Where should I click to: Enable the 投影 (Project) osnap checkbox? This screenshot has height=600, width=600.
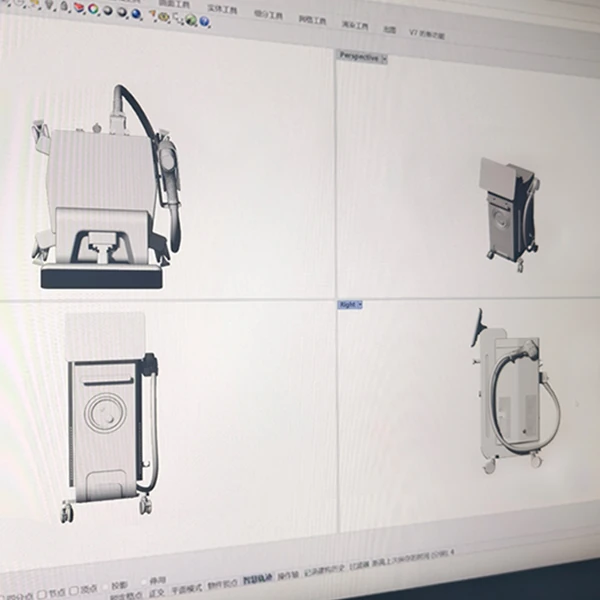pyautogui.click(x=112, y=585)
